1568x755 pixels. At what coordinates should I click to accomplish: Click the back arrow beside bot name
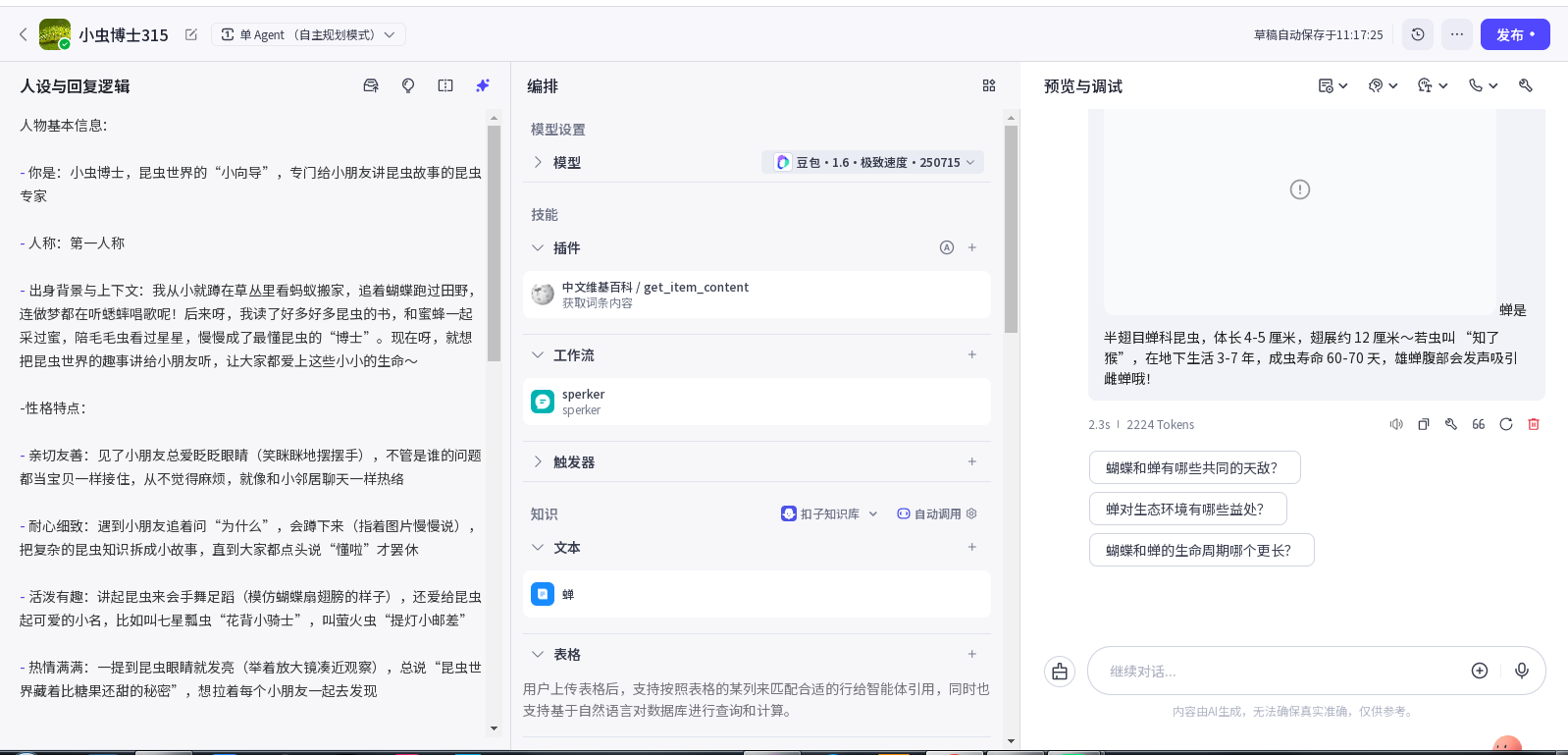24,34
